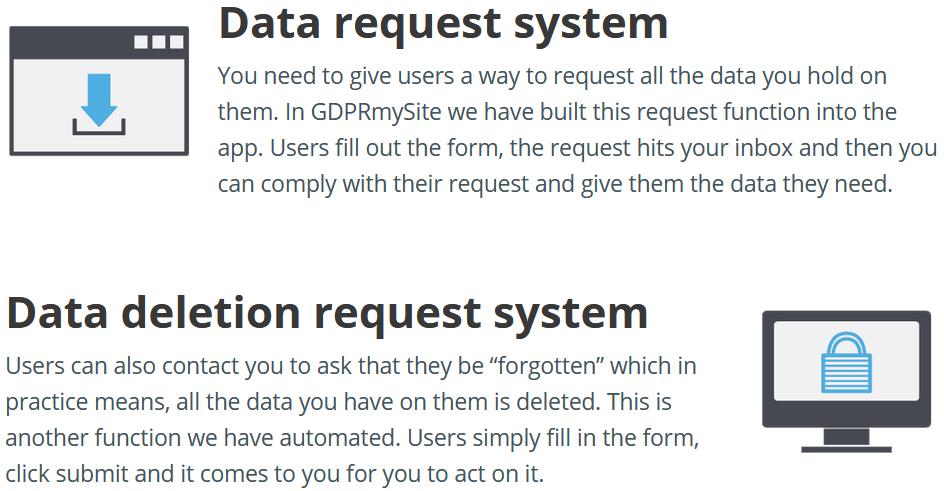Click the download tray bracket under arrow
This screenshot has width=944, height=491.
99,127
